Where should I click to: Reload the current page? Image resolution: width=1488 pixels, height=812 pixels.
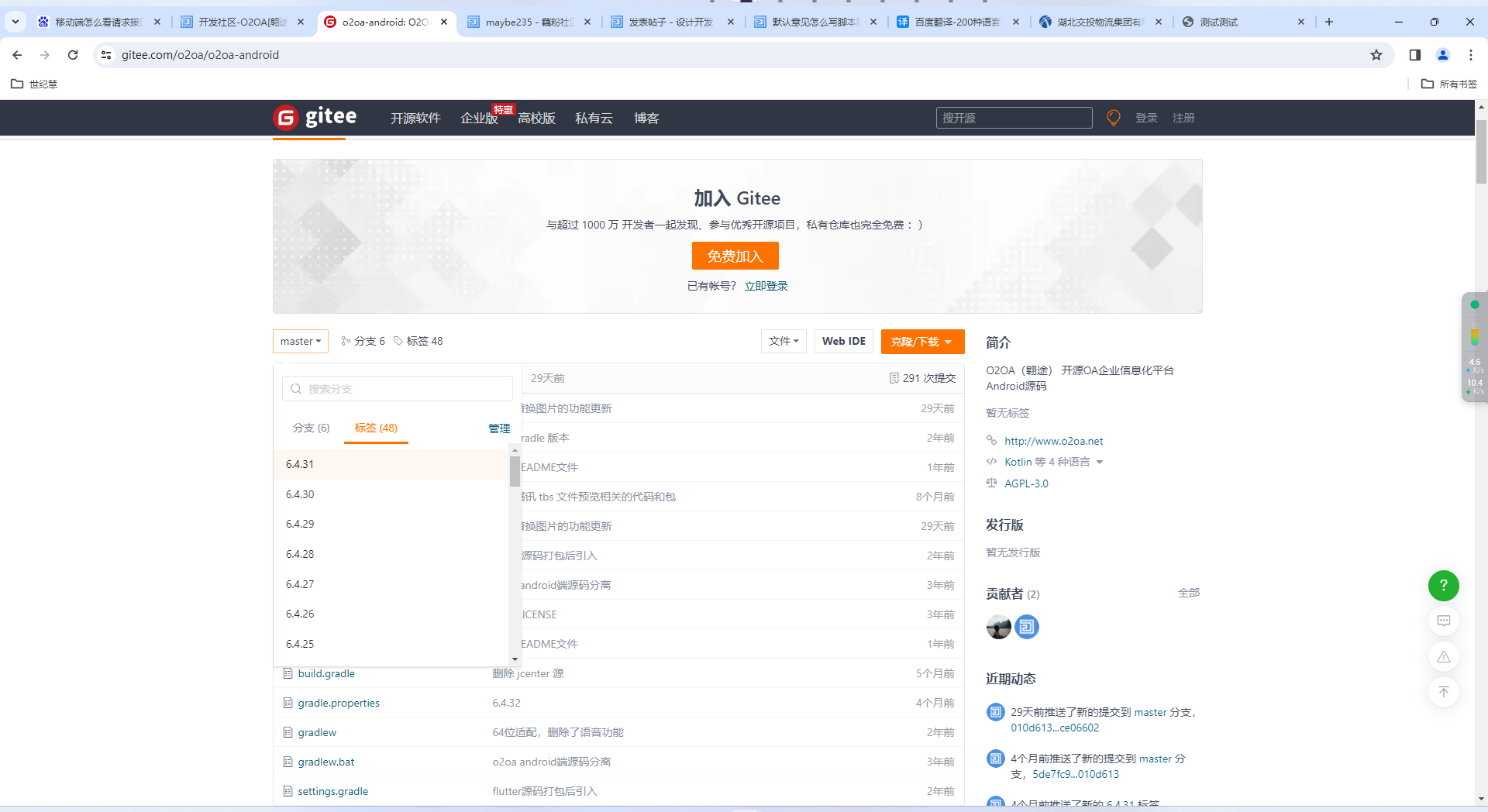[x=73, y=55]
